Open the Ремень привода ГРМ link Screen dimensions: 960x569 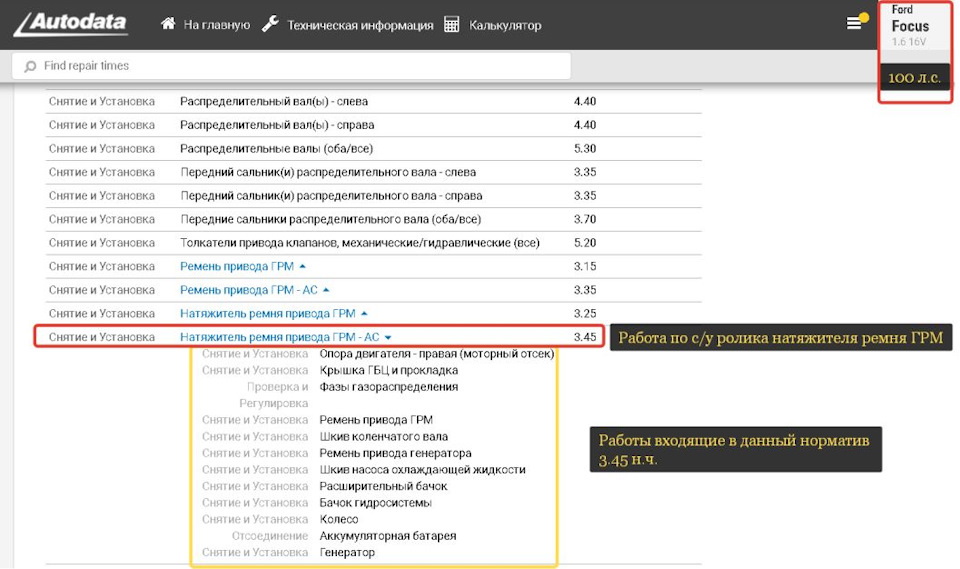click(237, 266)
